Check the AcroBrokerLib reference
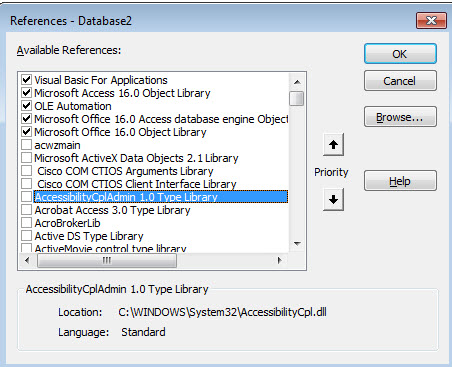The height and width of the screenshot is (367, 452). (26, 223)
